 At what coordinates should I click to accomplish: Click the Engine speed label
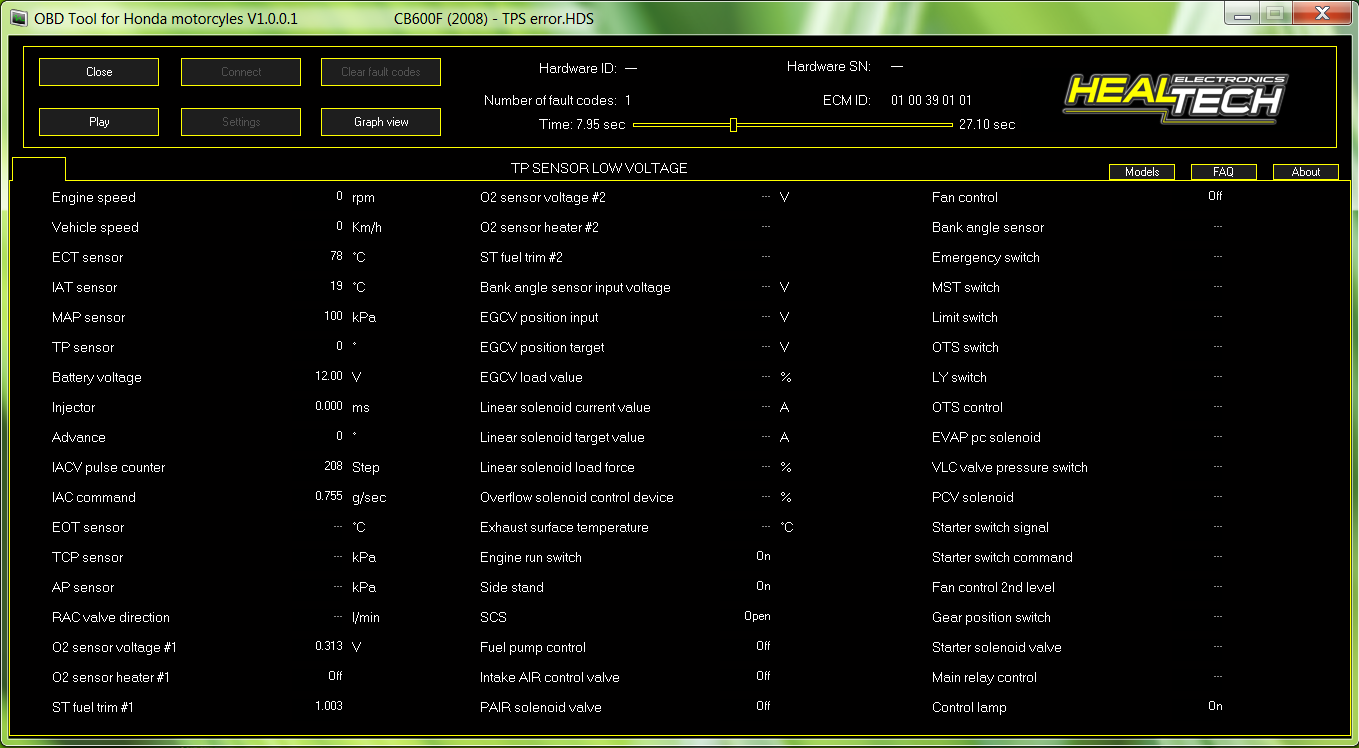pyautogui.click(x=94, y=197)
